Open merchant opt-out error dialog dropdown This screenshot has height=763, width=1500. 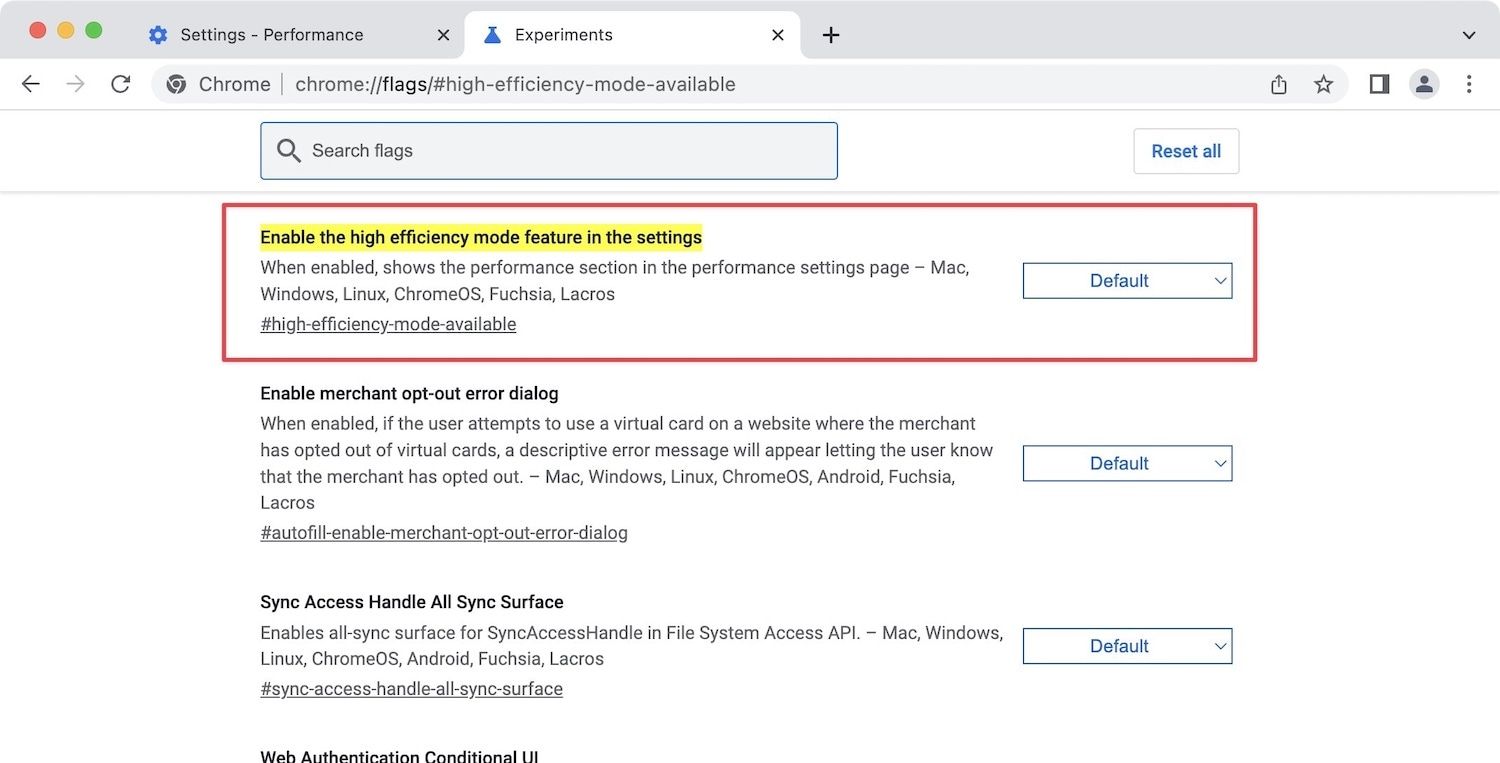[1127, 463]
